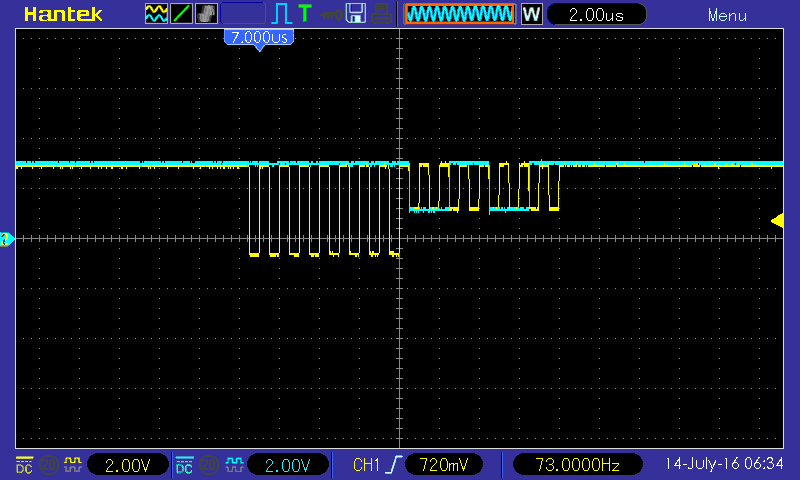This screenshot has height=480, width=800.
Task: Click the waveform memory overview bar
Action: click(460, 14)
